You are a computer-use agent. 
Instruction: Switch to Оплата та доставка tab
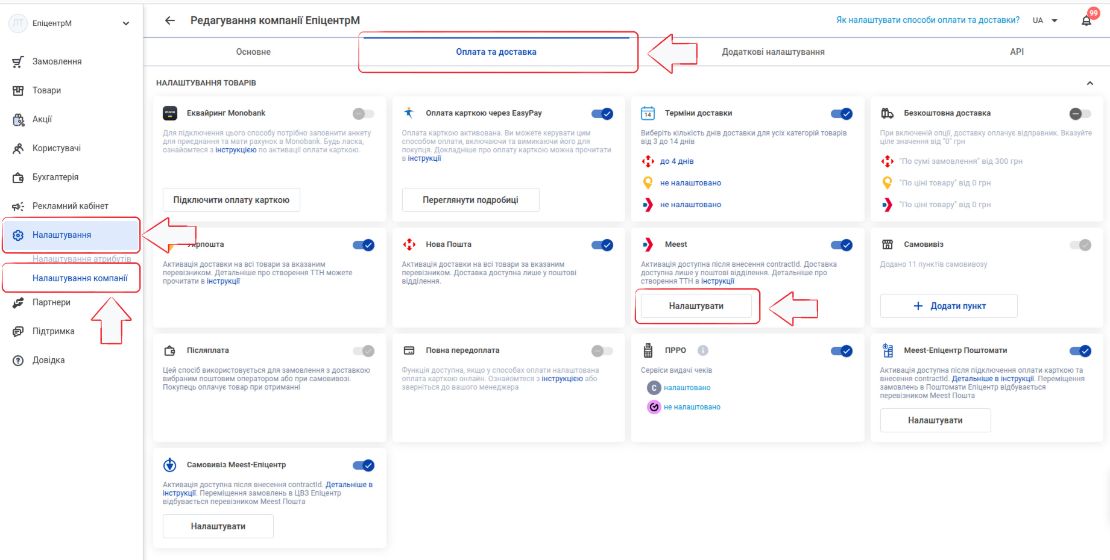(x=496, y=52)
